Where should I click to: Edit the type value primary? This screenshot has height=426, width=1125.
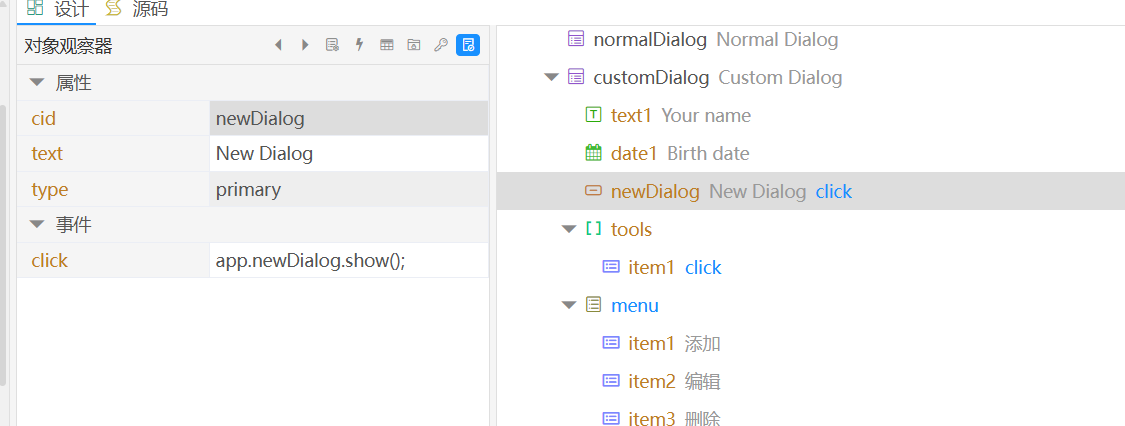[x=349, y=189]
